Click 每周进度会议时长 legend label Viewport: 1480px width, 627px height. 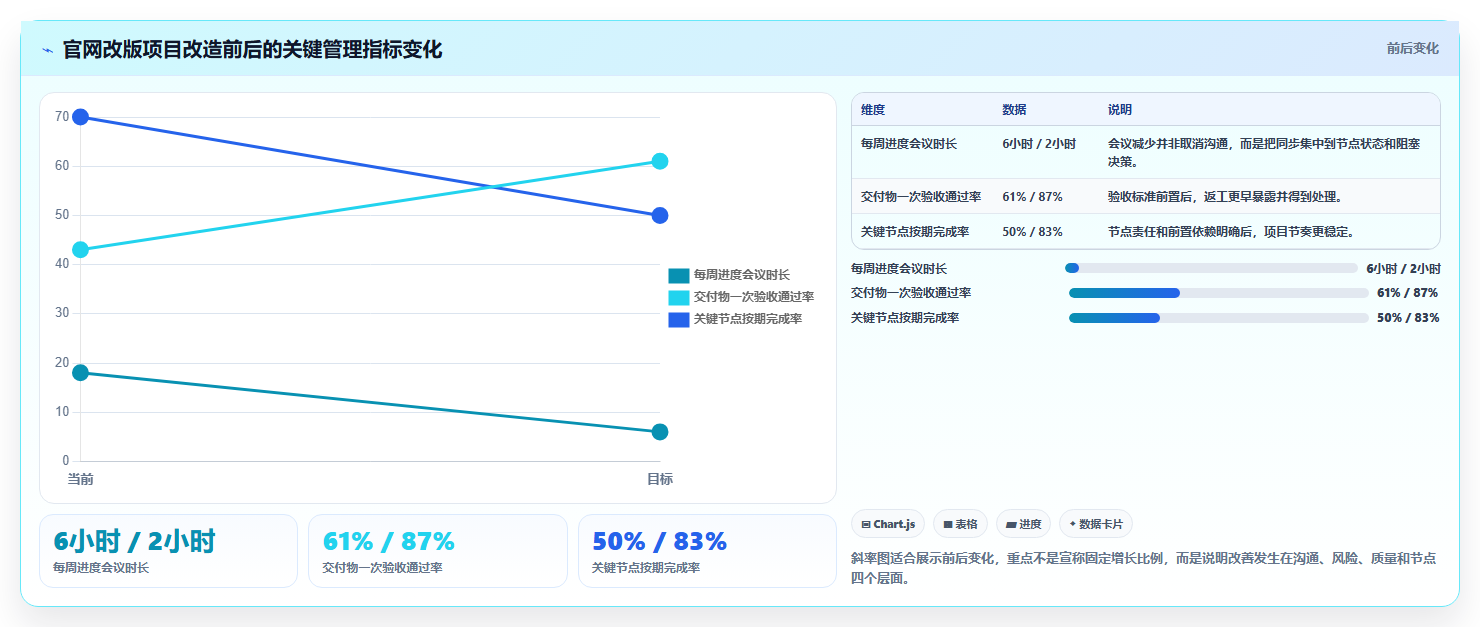coord(741,275)
